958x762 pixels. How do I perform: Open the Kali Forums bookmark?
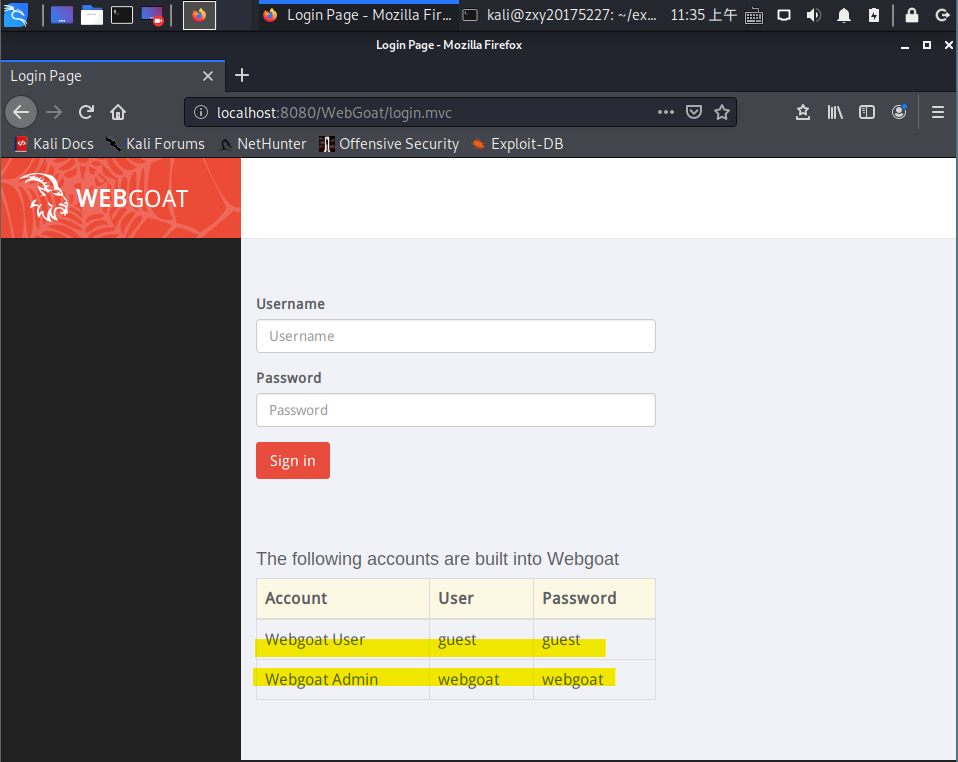tap(155, 144)
